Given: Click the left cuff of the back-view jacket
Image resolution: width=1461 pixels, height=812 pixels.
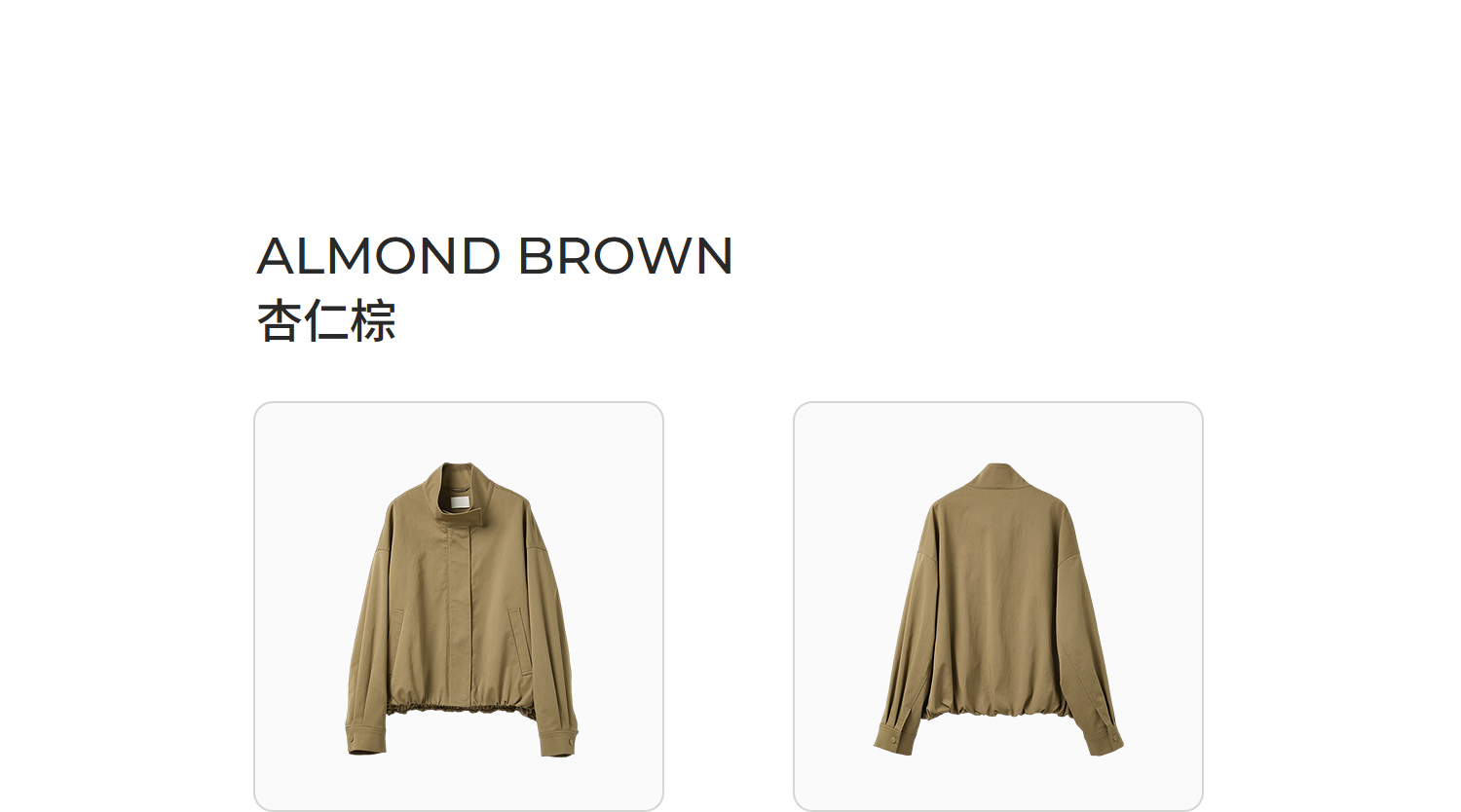Looking at the screenshot, I should click(x=894, y=735).
